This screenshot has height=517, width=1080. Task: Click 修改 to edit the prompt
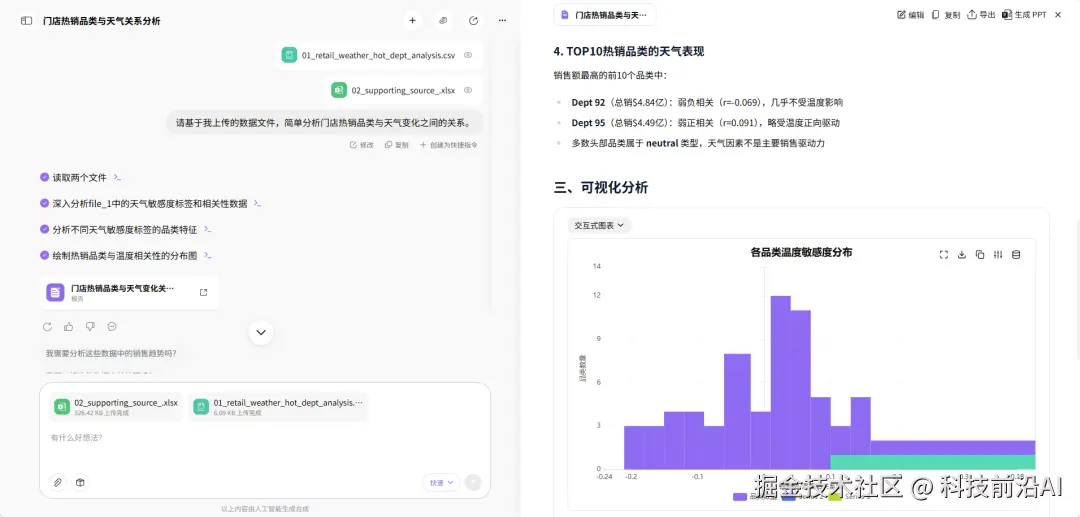[x=362, y=145]
